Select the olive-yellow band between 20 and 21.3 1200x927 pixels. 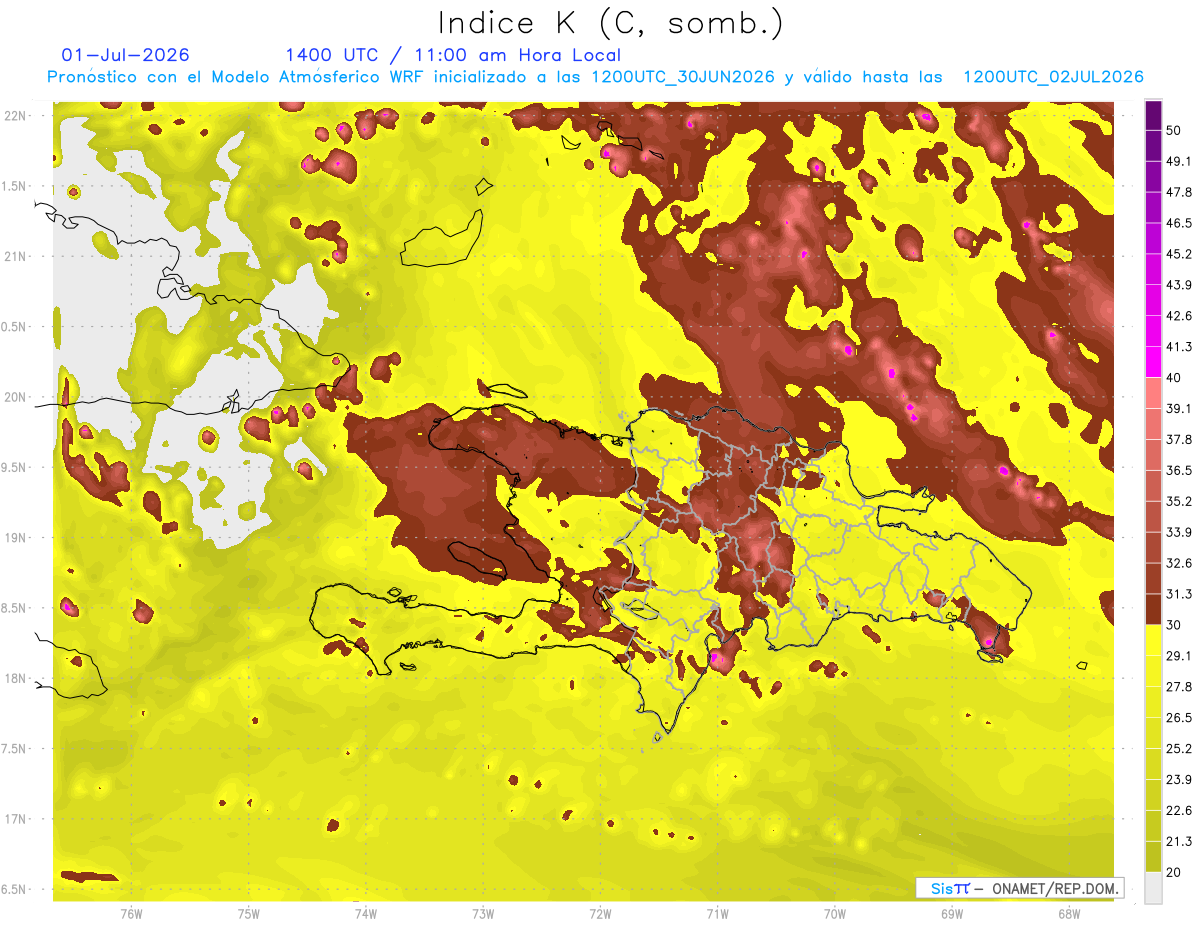click(x=1153, y=856)
